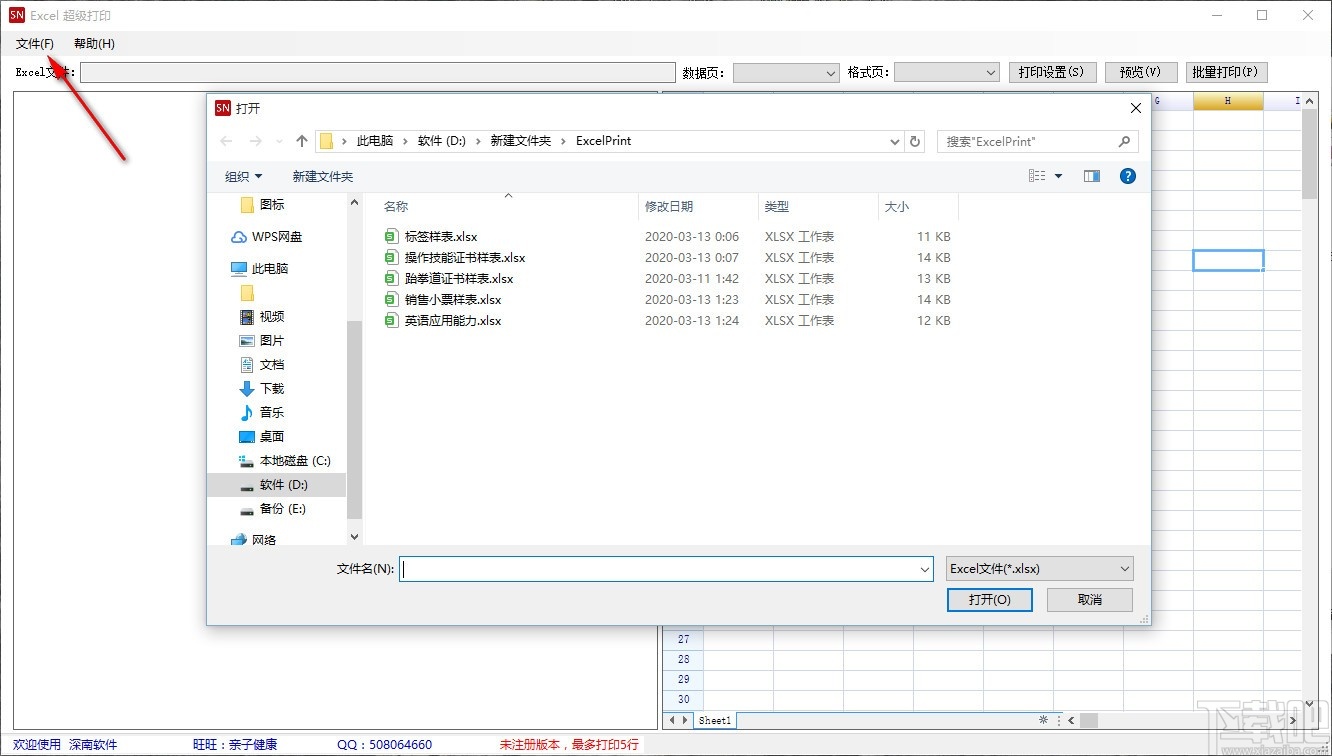Click the 批量打印(P) button
This screenshot has height=756, width=1332.
pyautogui.click(x=1226, y=72)
